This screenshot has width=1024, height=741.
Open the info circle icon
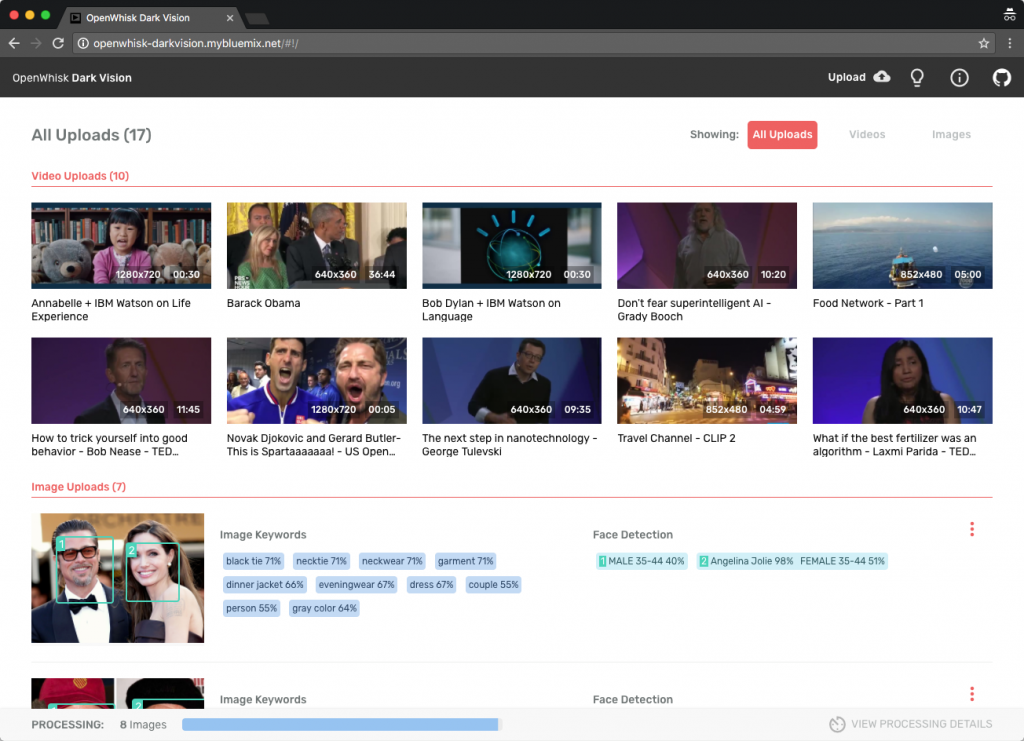[x=959, y=78]
